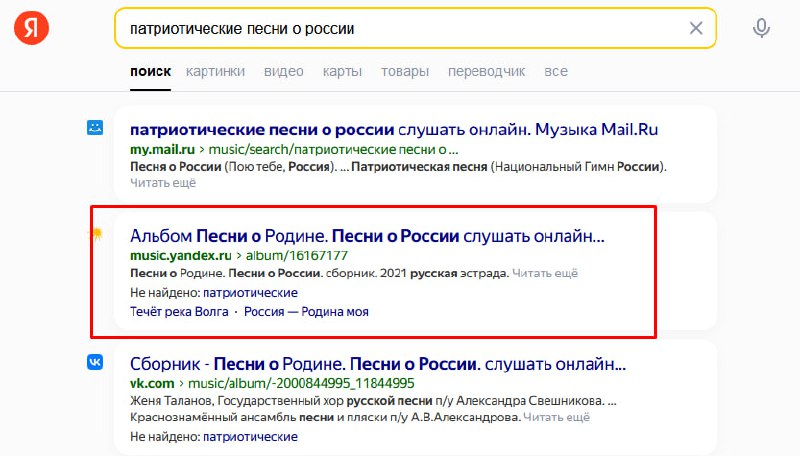Screen dimensions: 800x456
Task: Open Течёт река Волга sitelink
Action: pos(179,312)
